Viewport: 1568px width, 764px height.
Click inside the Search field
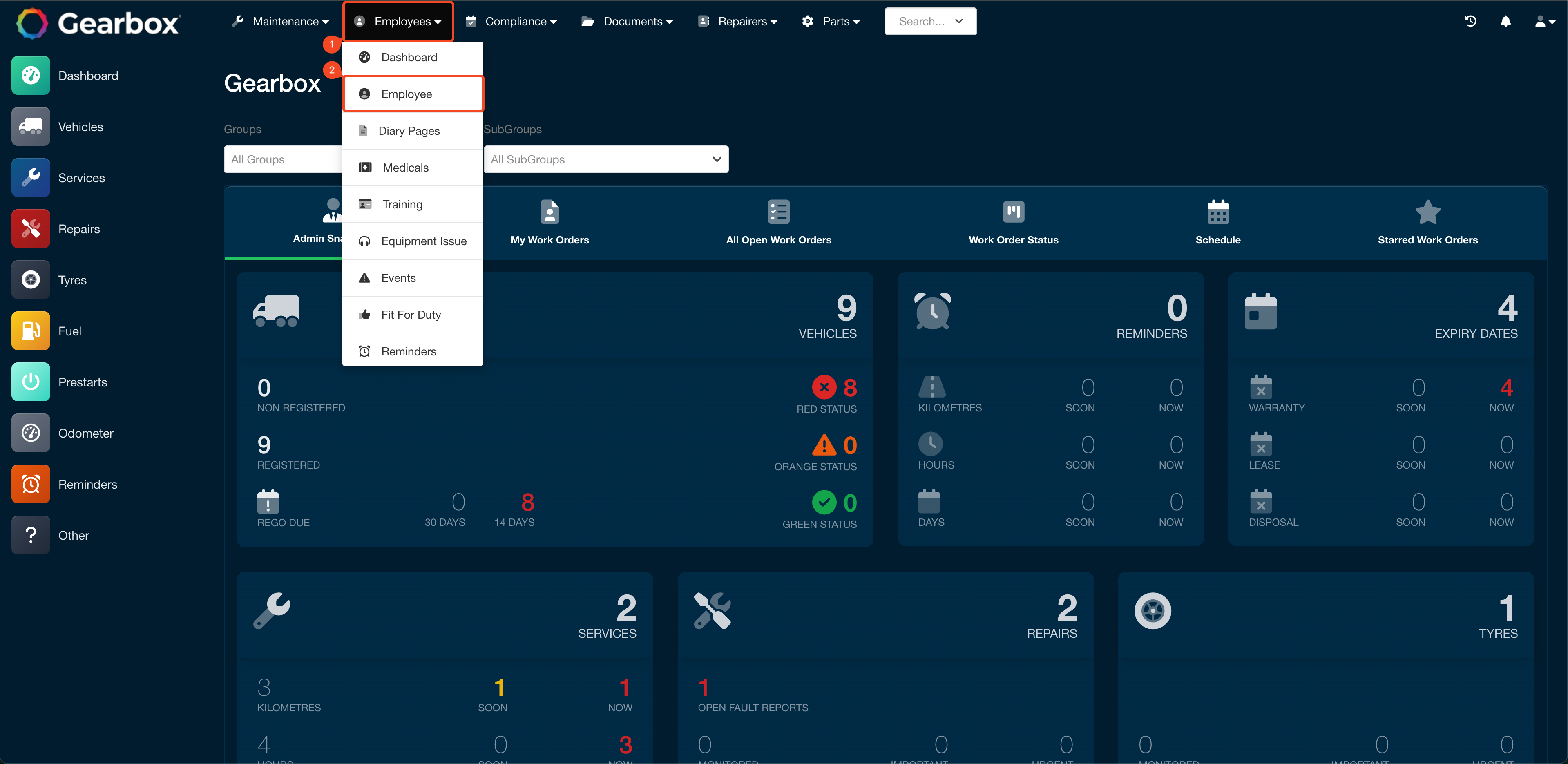pyautogui.click(x=919, y=21)
